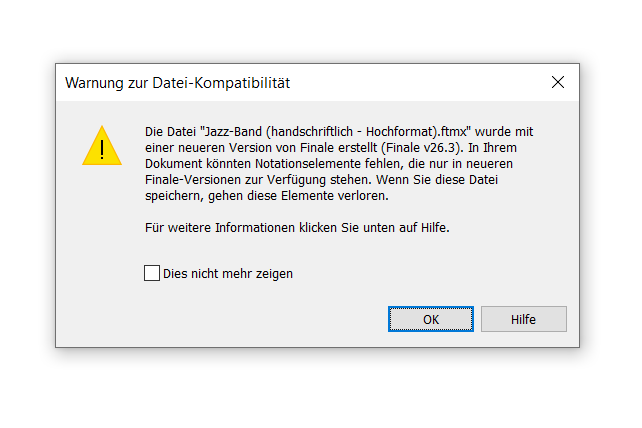Click the words 'wurde mit' in the first line
The image size is (642, 428).
click(x=504, y=132)
